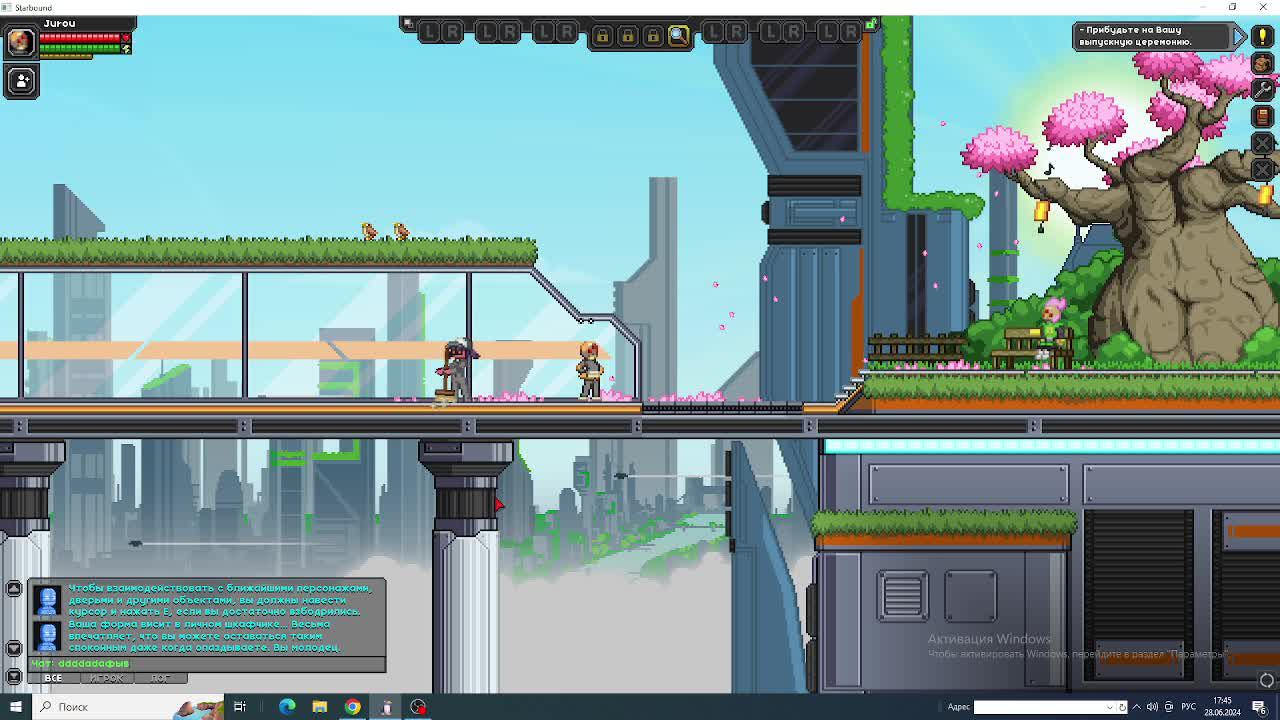The height and width of the screenshot is (720, 1280).
Task: Click the quest text 'Прибудьте на Вашу выпускную церемонию'
Action: pos(1136,36)
